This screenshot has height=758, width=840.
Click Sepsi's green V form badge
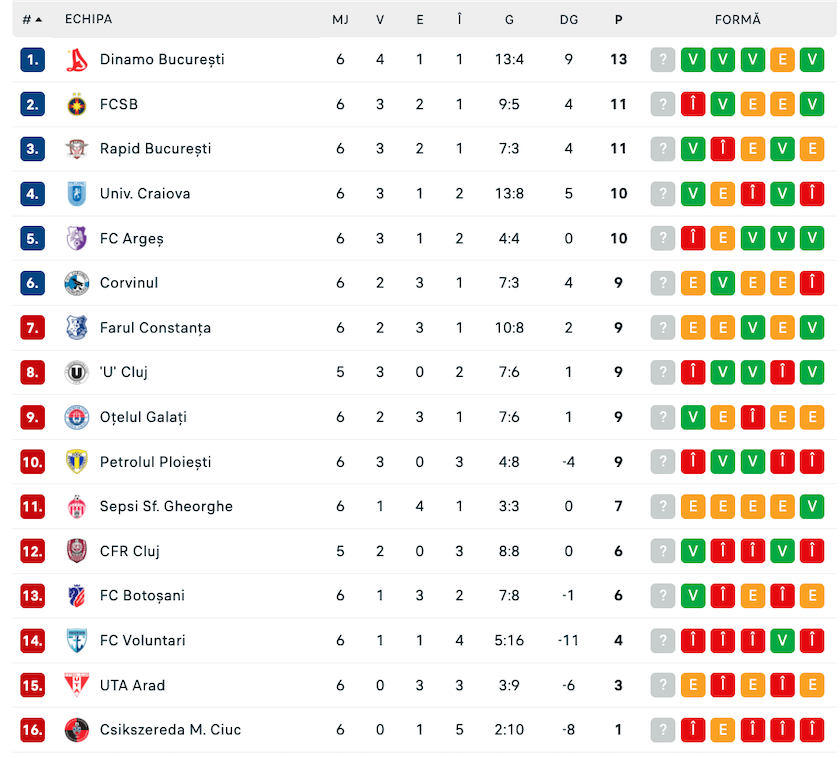(812, 506)
